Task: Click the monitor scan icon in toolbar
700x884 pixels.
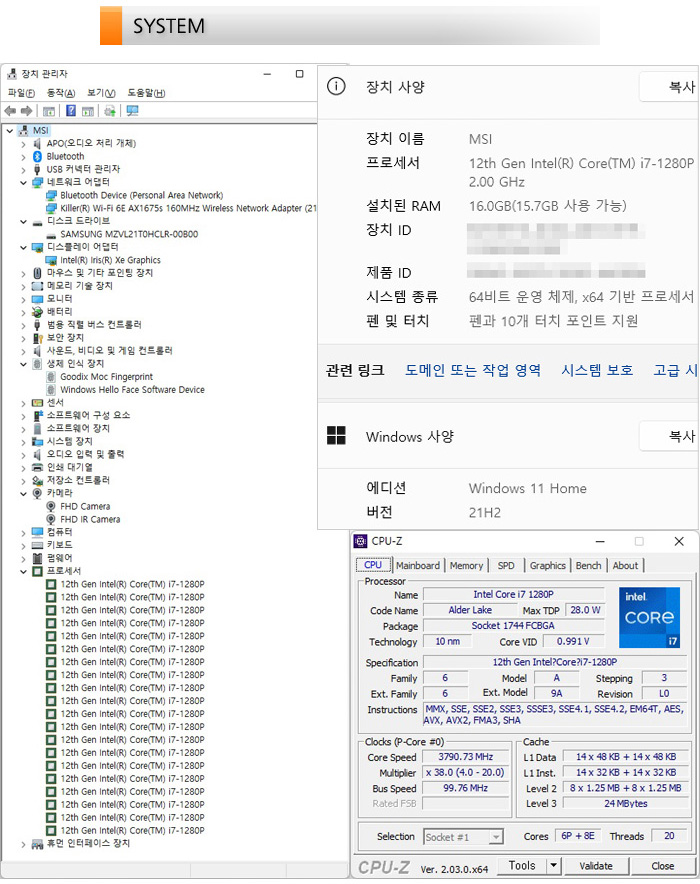Action: point(132,111)
